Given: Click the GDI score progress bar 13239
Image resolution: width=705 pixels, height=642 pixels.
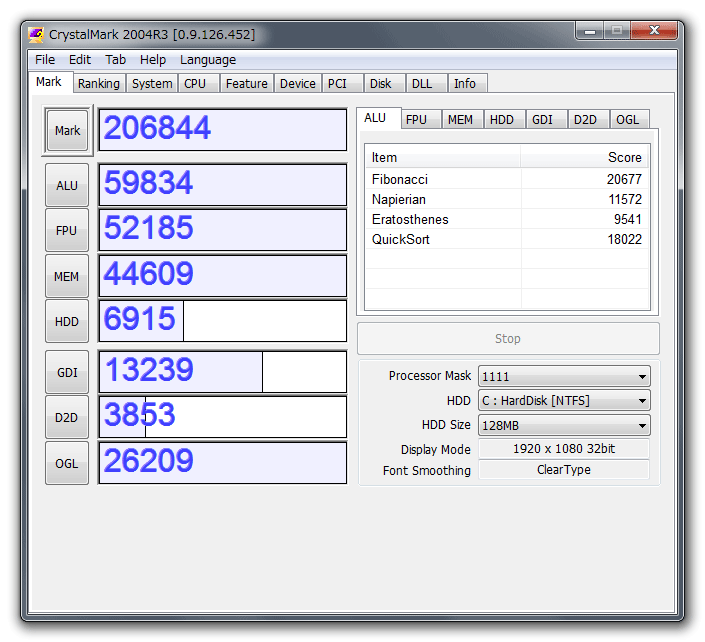Looking at the screenshot, I should [x=223, y=372].
